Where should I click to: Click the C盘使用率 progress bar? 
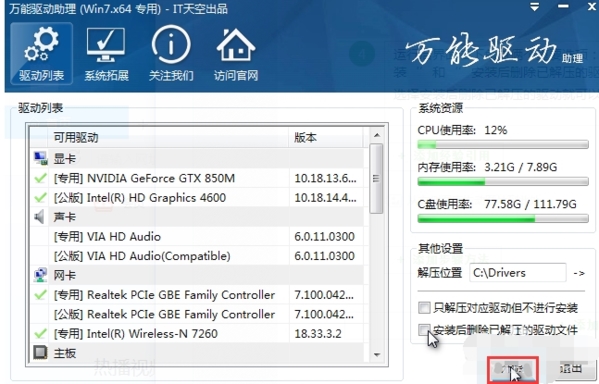(503, 219)
